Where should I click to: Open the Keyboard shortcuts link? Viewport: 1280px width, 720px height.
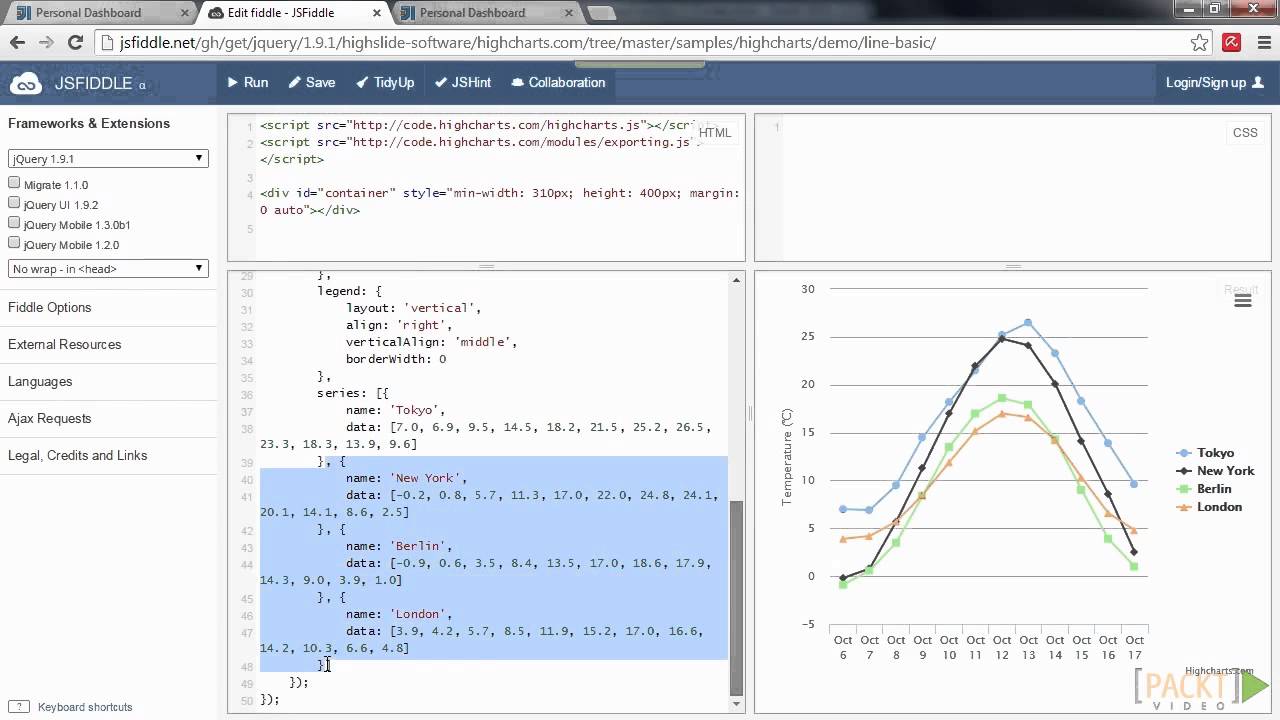click(x=85, y=707)
